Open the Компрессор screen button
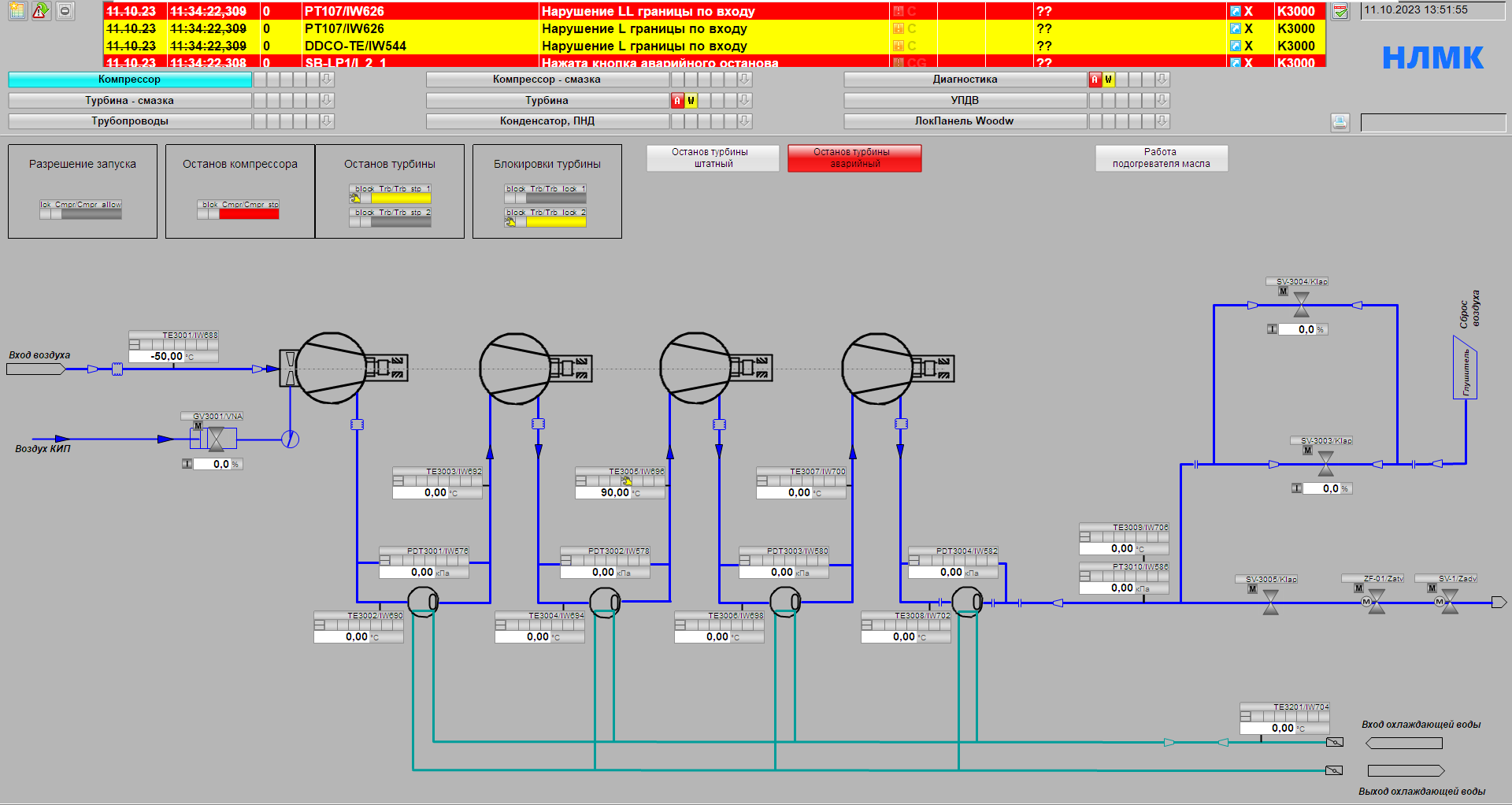The height and width of the screenshot is (805, 1512). tap(130, 79)
